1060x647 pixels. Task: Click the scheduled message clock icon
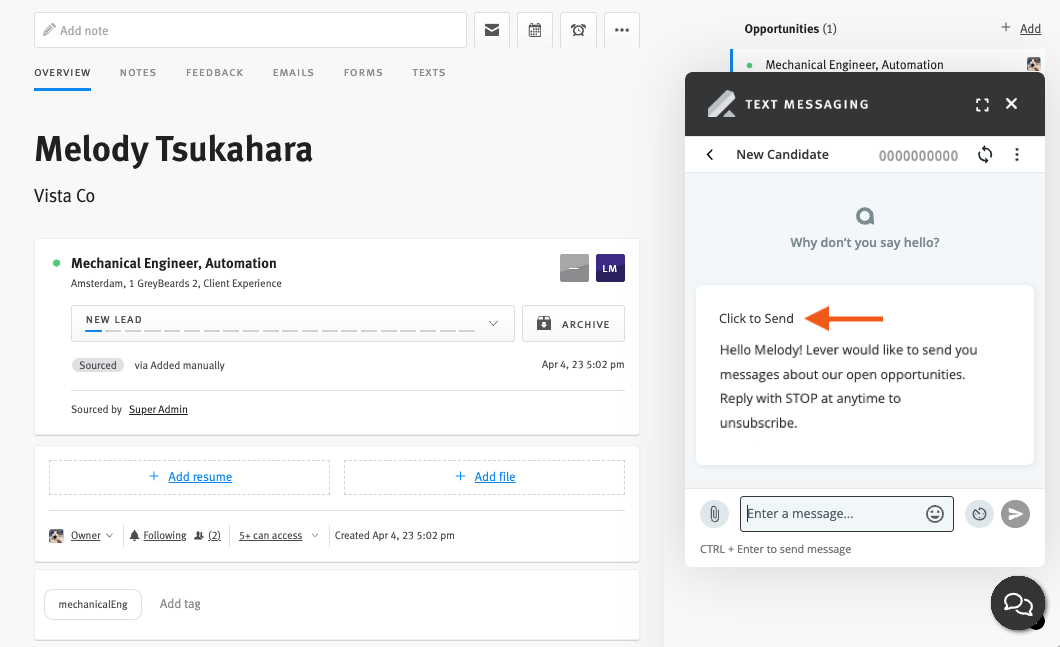pyautogui.click(x=979, y=514)
